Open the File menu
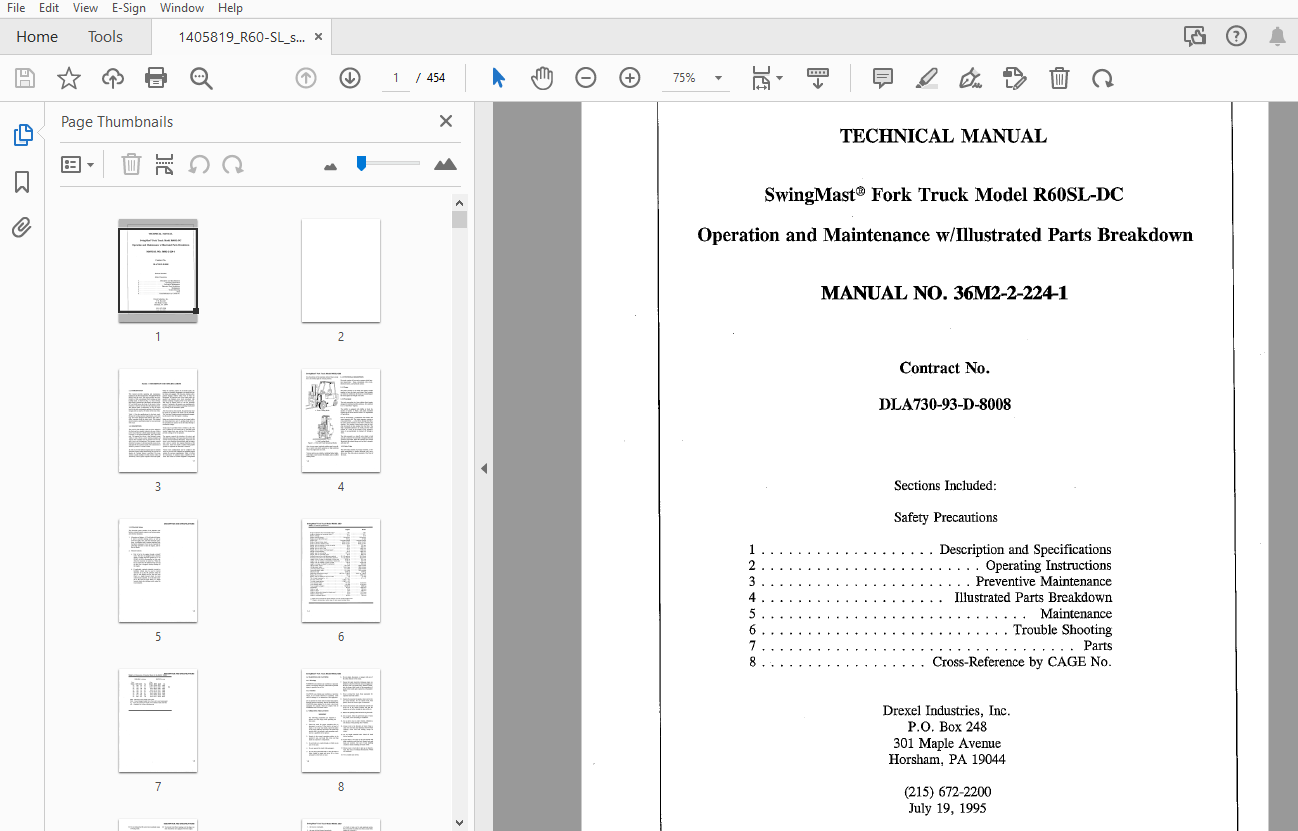The height and width of the screenshot is (831, 1298). [x=16, y=8]
